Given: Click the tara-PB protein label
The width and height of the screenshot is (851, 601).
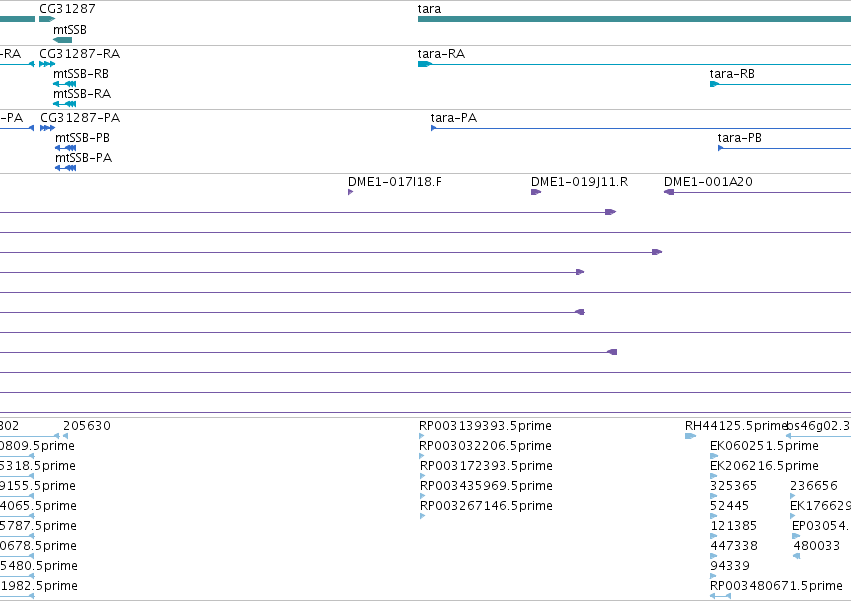Looking at the screenshot, I should [740, 138].
